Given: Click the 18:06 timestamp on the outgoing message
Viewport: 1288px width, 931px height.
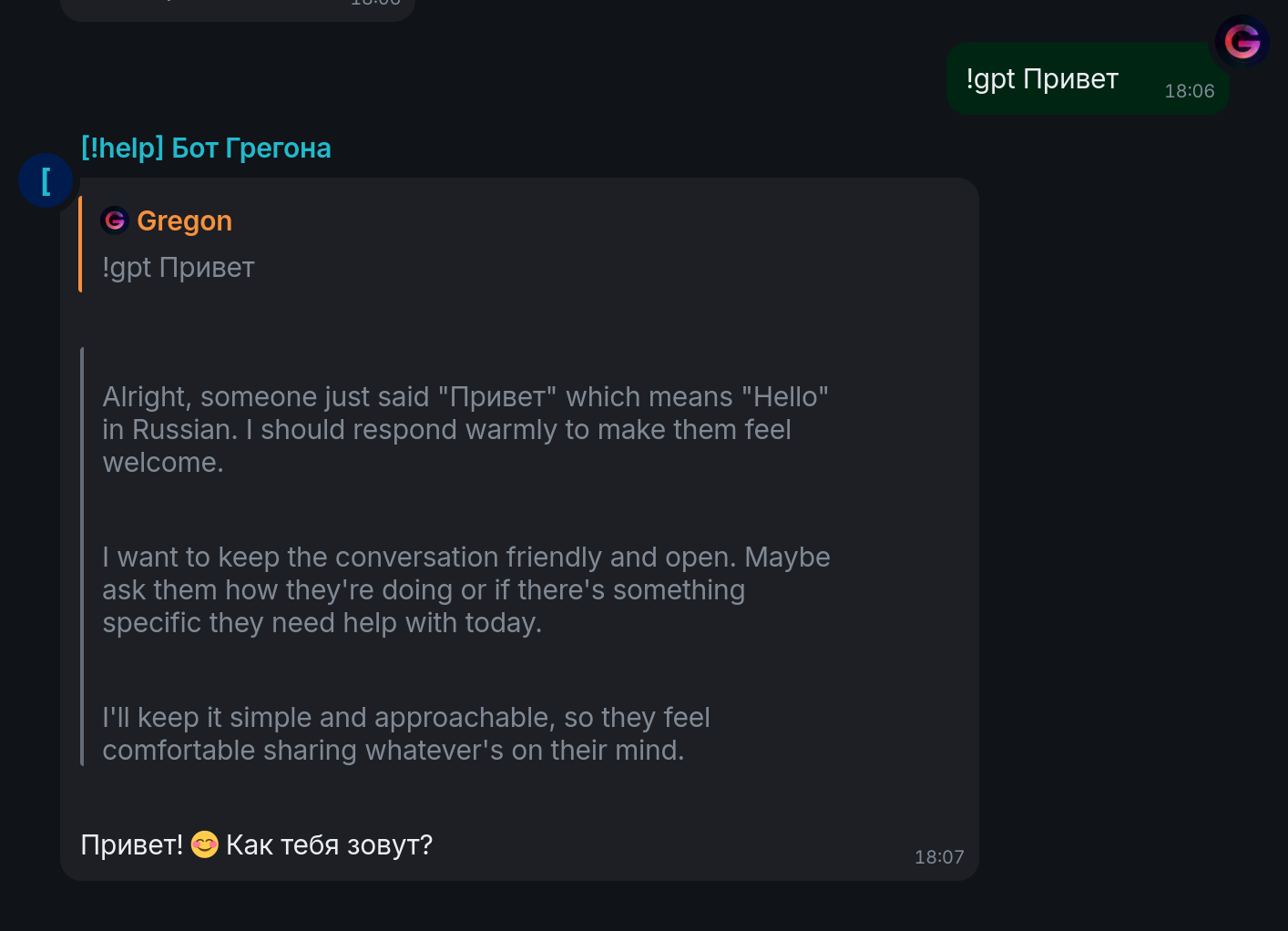Looking at the screenshot, I should (1189, 91).
